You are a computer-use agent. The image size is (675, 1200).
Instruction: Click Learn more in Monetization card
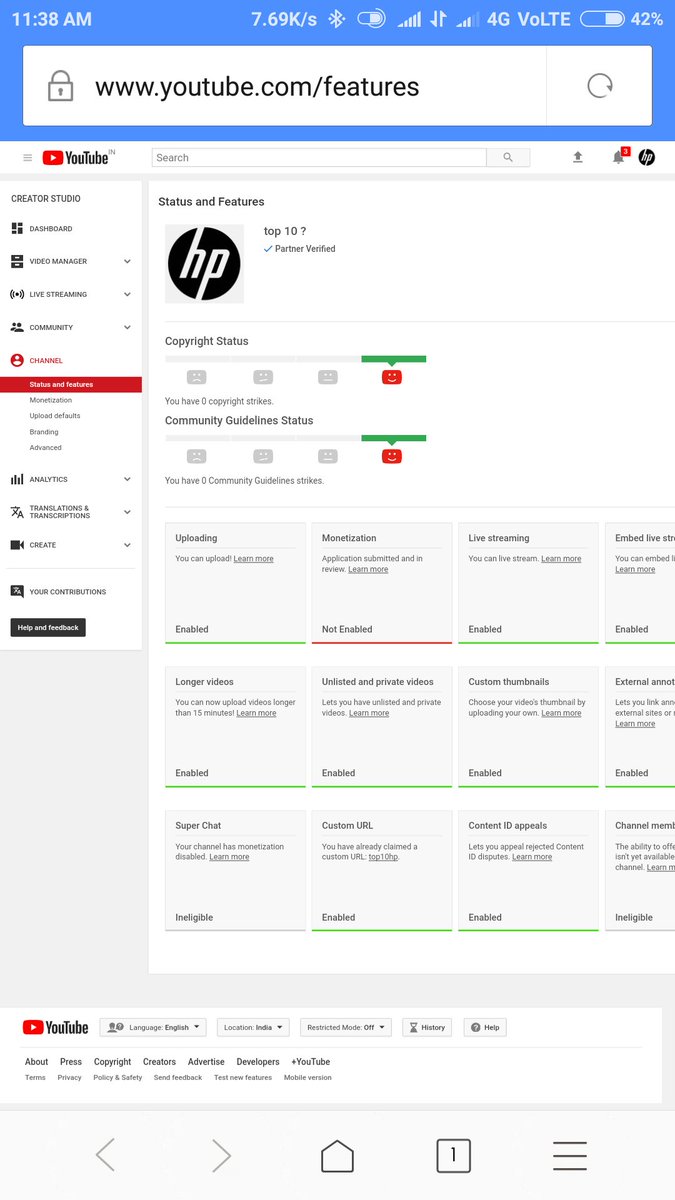click(368, 569)
